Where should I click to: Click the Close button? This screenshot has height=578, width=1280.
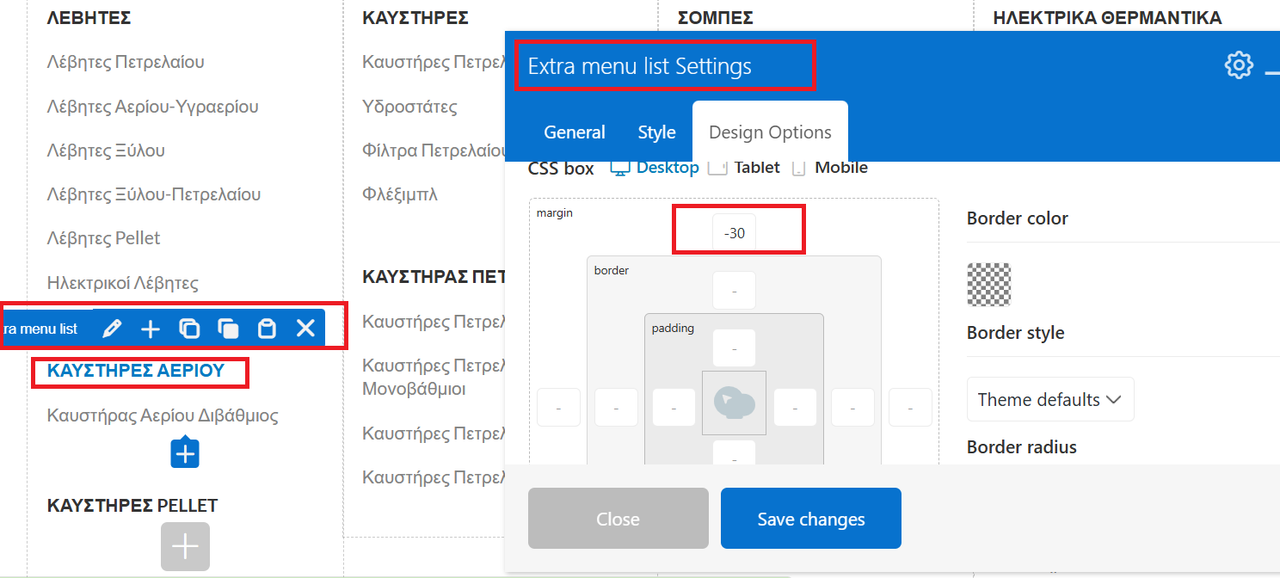point(618,518)
